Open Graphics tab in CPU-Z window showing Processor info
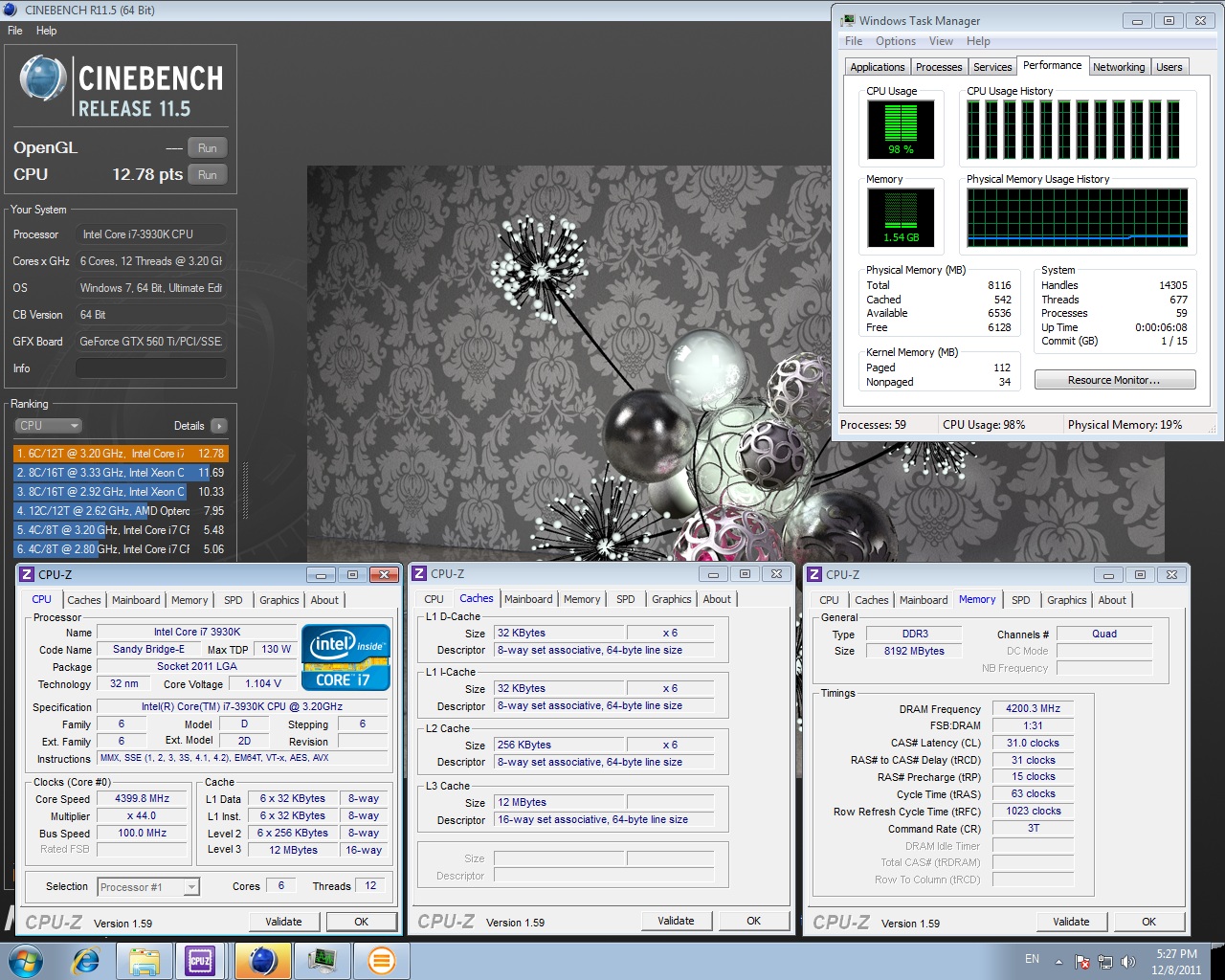The height and width of the screenshot is (980, 1225). [279, 600]
